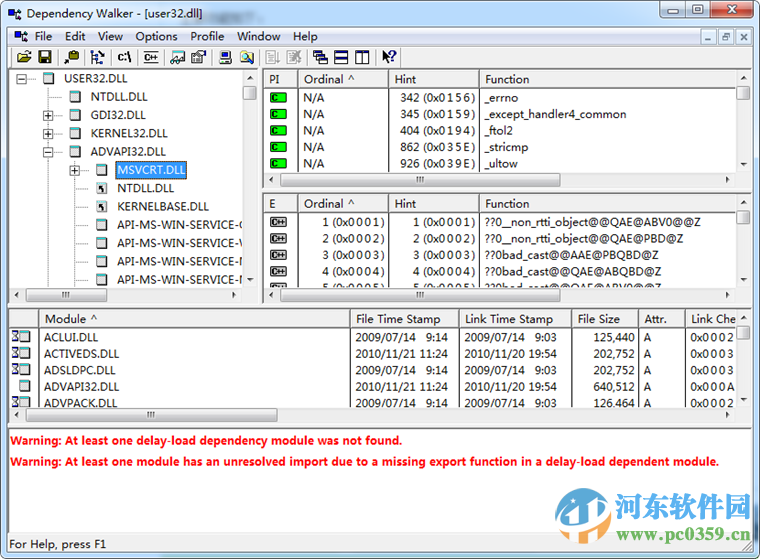The height and width of the screenshot is (559, 760).
Task: Click the Tile Vertically toolbar icon
Action: pos(362,57)
